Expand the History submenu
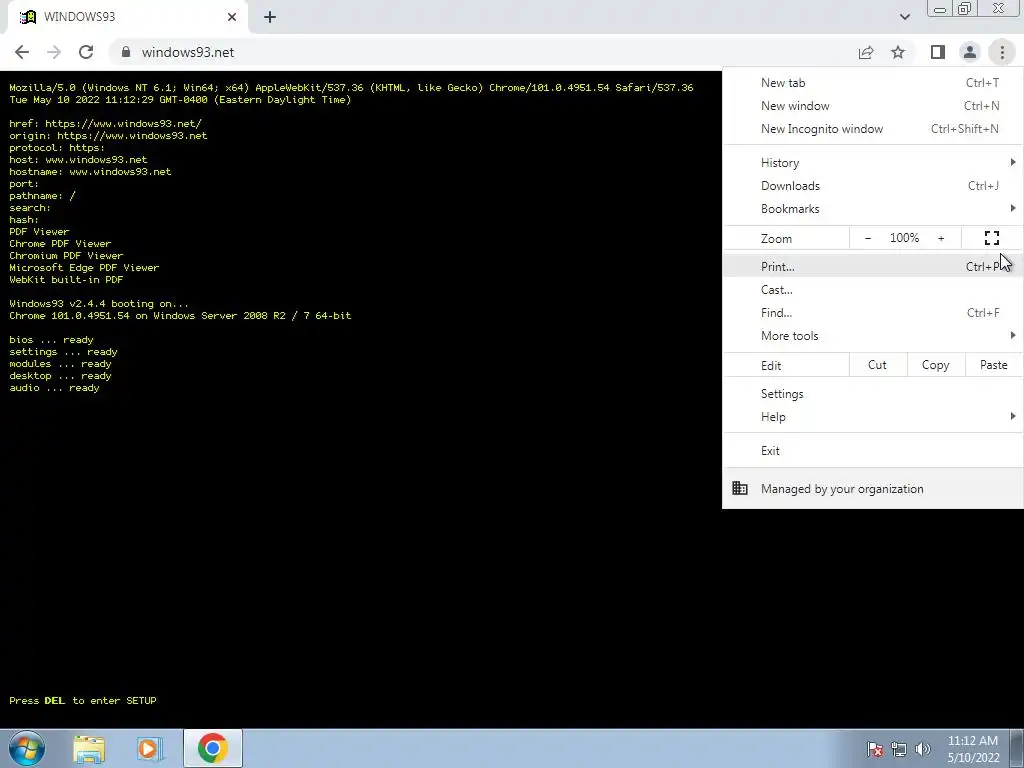Viewport: 1024px width, 768px height. point(872,163)
